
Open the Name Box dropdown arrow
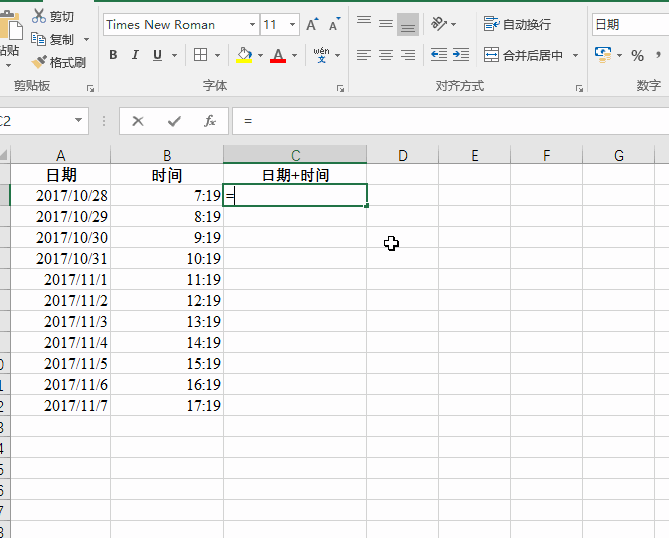point(78,120)
